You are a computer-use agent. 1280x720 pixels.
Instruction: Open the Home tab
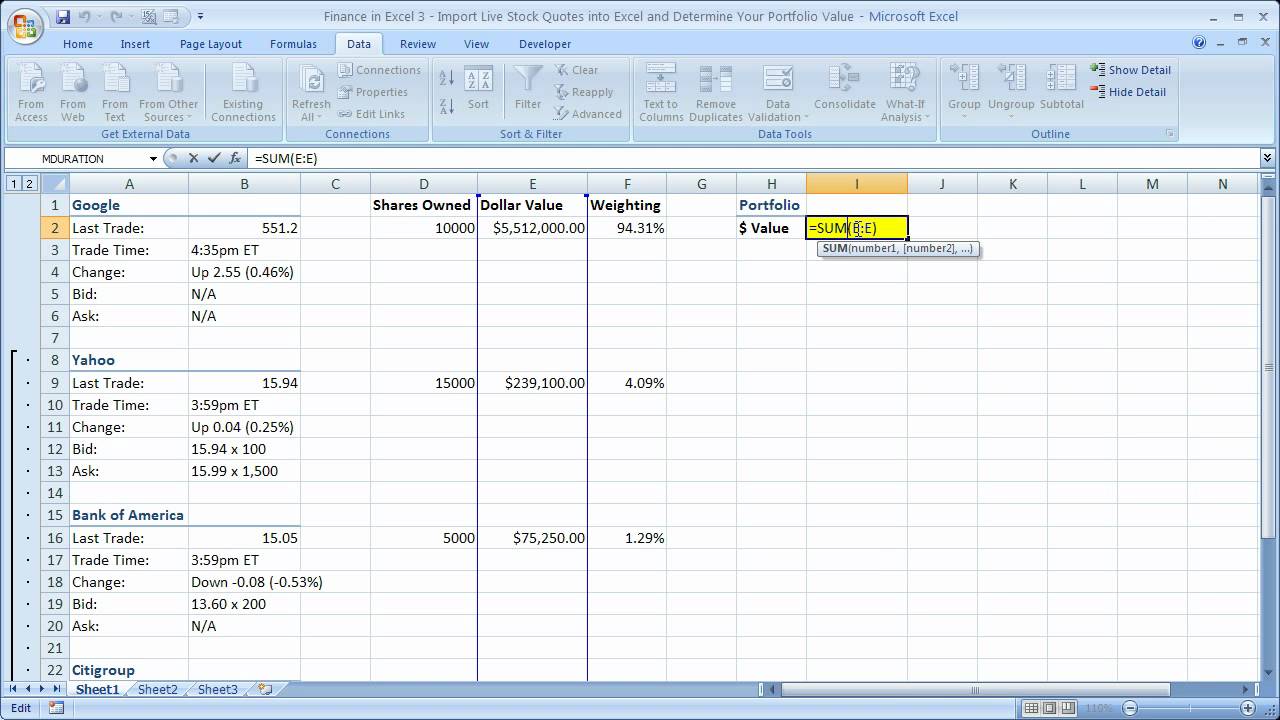(78, 44)
